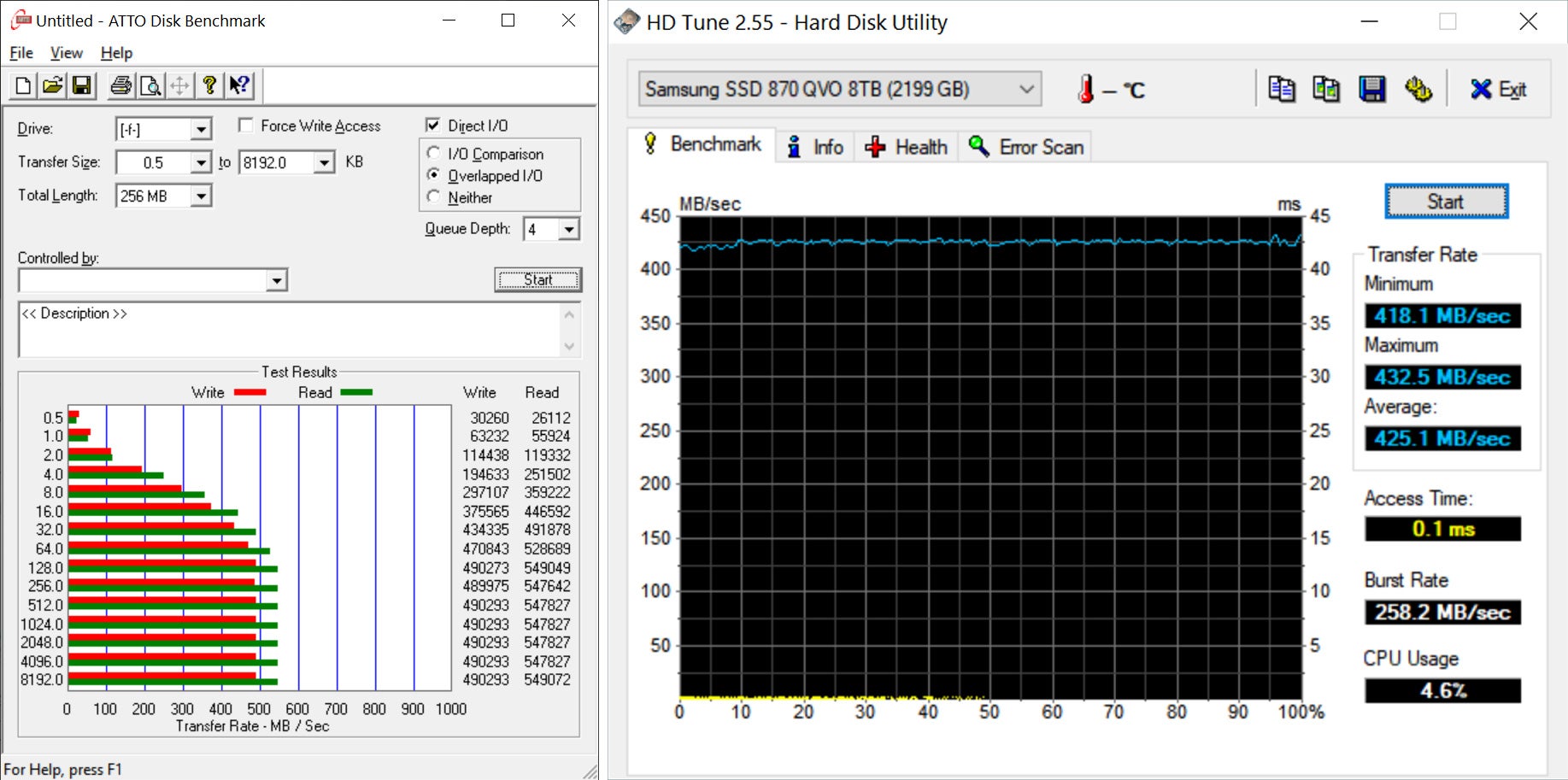This screenshot has width=1568, height=780.
Task: Open the Total Length 256 MB dropdown
Action: point(200,196)
